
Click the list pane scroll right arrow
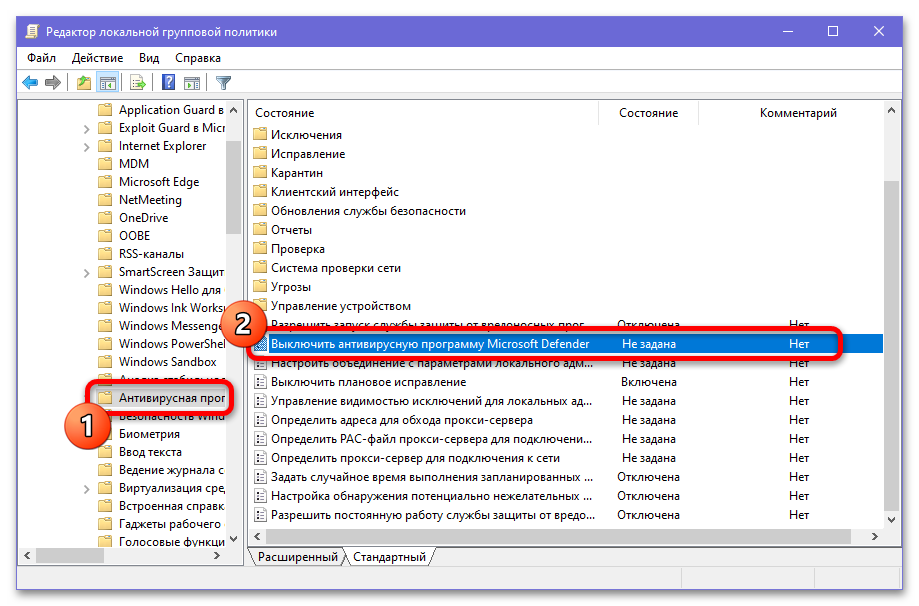pos(874,536)
